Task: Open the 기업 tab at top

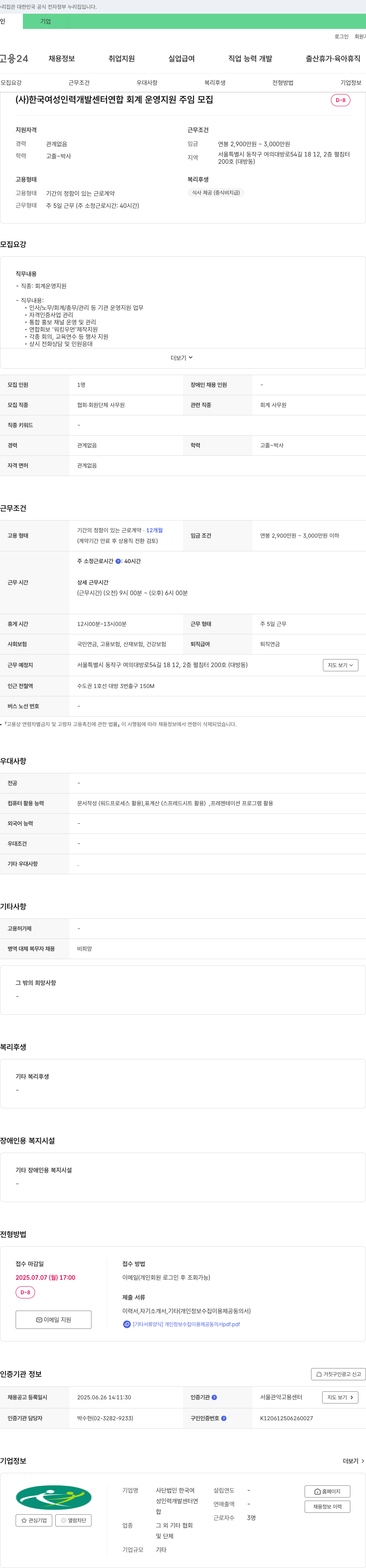Action: (x=46, y=21)
